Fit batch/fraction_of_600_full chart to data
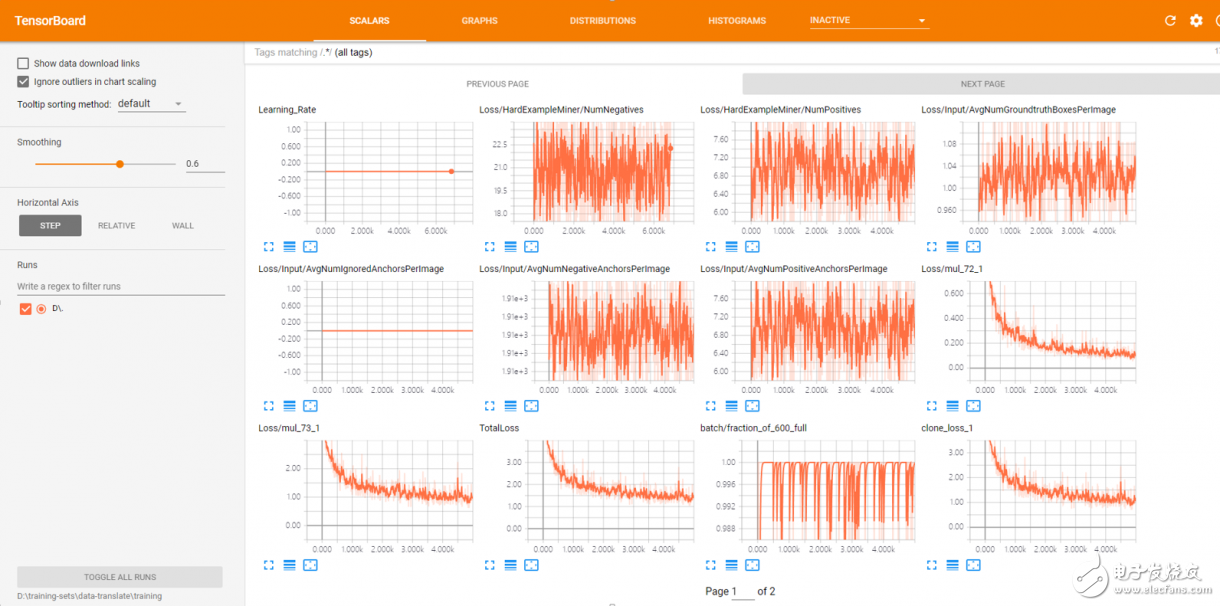The height and width of the screenshot is (606, 1220). (752, 565)
